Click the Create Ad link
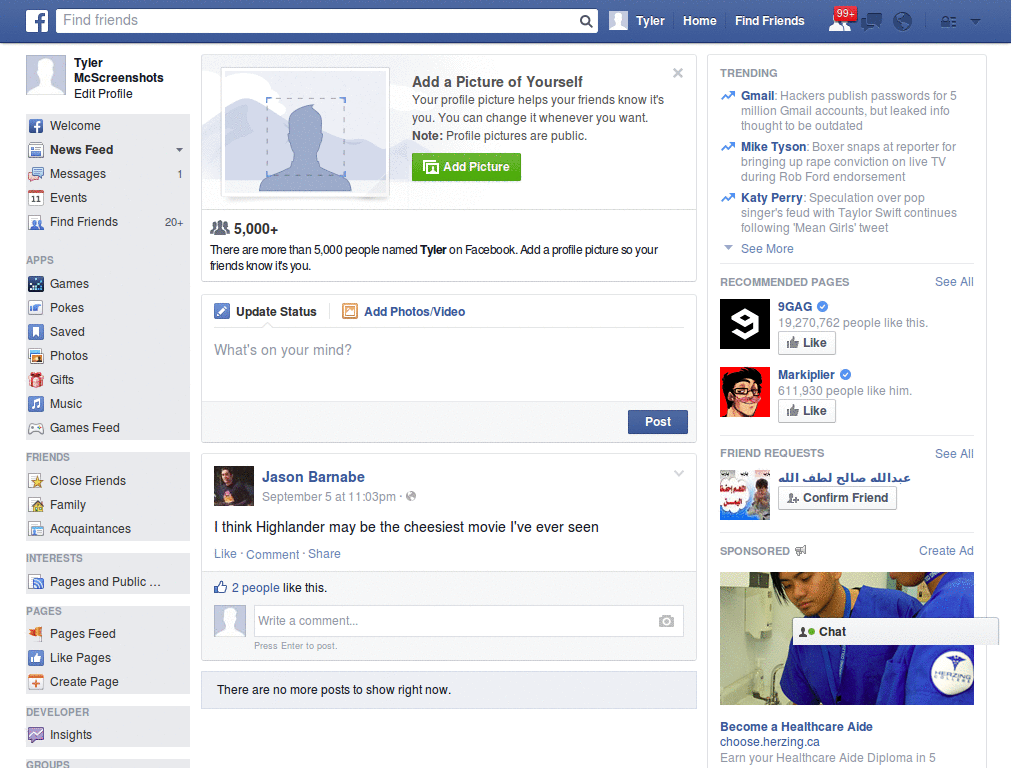1024x768 pixels. pos(946,551)
